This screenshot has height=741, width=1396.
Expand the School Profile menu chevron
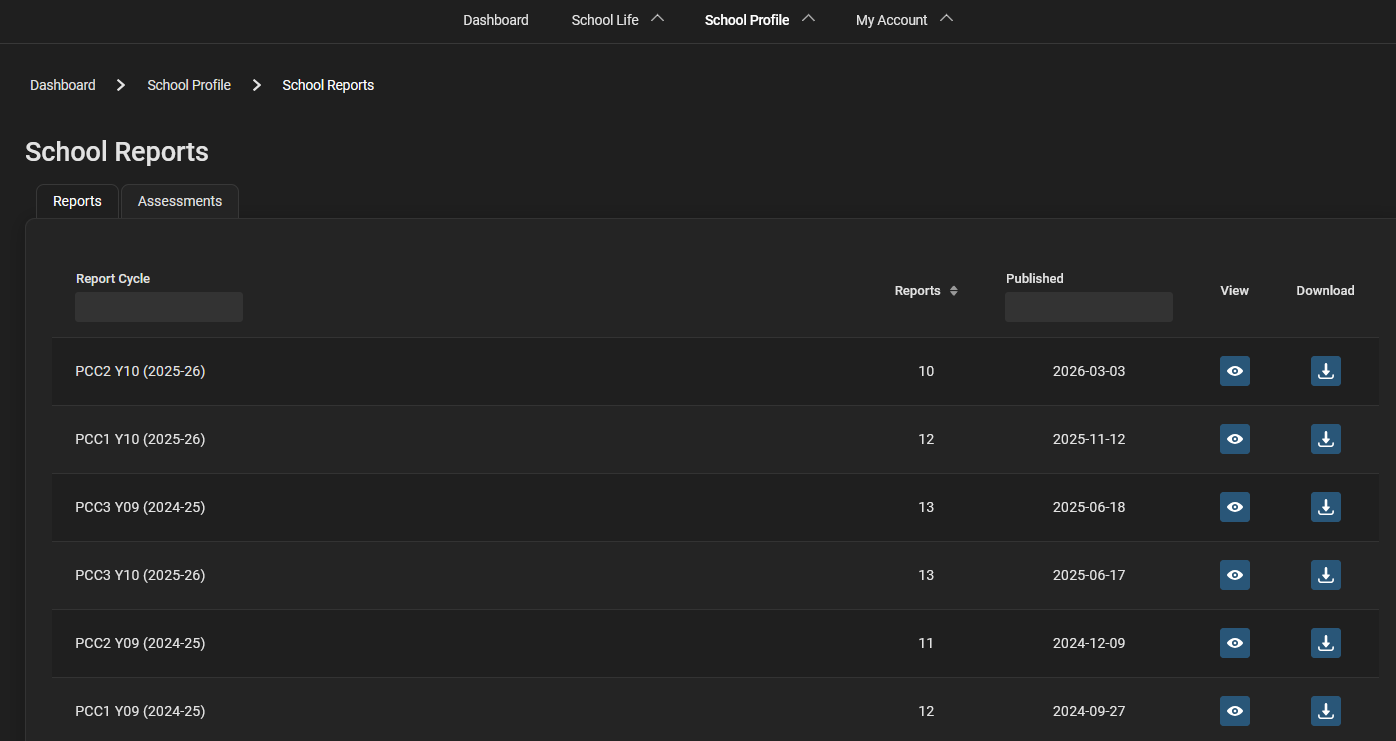tap(808, 19)
